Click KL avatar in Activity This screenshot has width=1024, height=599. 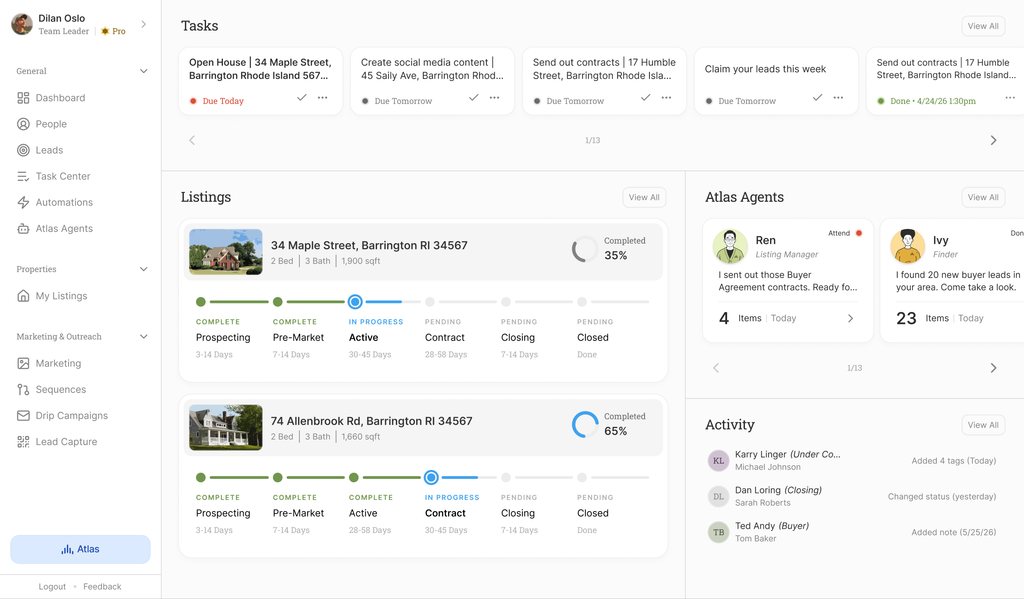click(718, 461)
